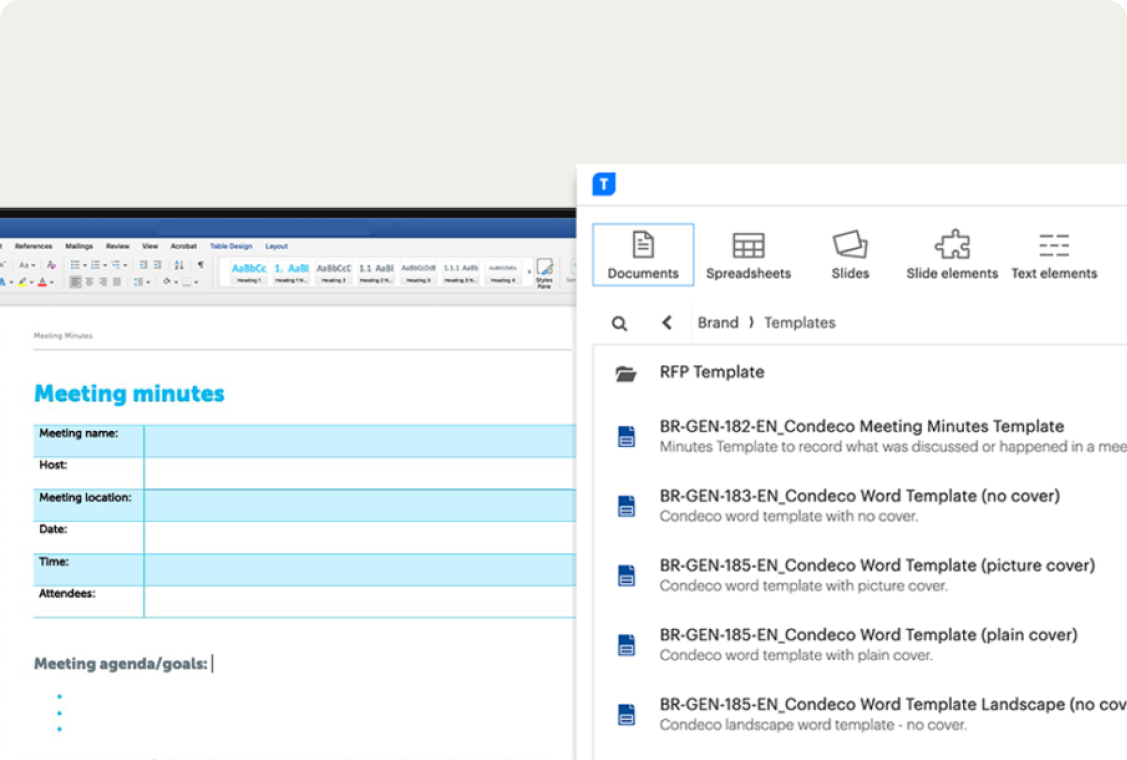The image size is (1127, 760).
Task: Open the Slides category
Action: coord(850,255)
